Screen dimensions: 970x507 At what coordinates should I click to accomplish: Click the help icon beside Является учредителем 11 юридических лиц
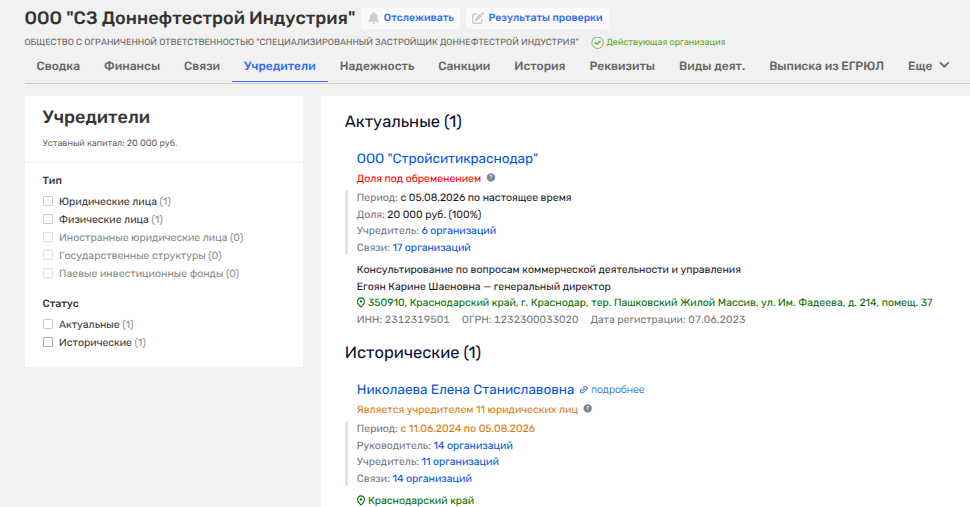588,409
